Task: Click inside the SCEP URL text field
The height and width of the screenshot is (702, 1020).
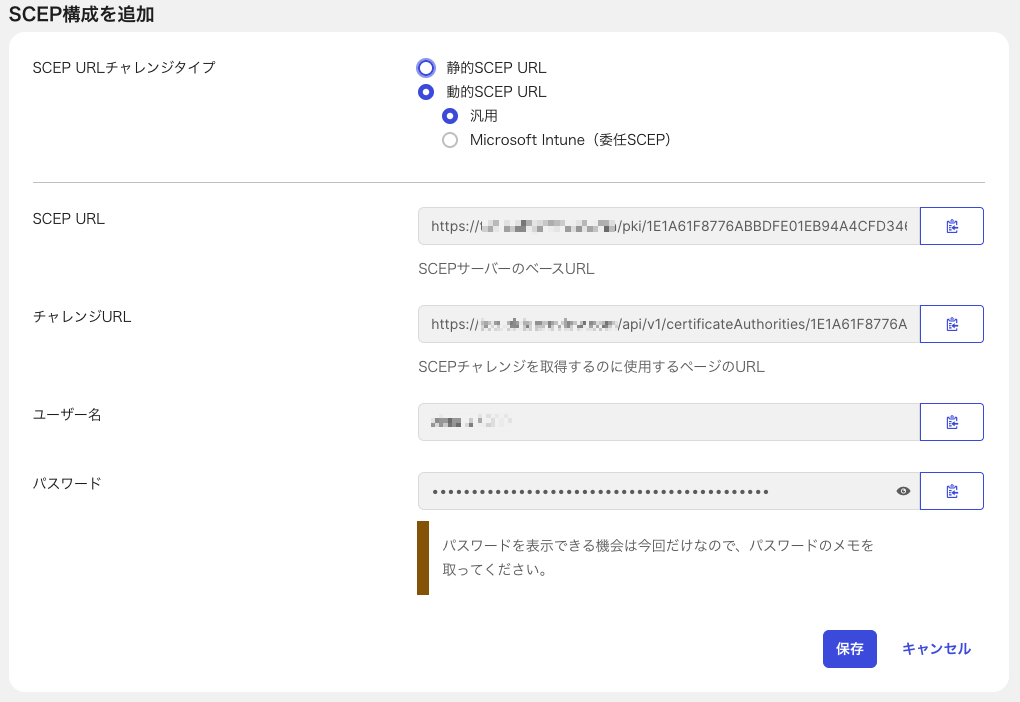Action: tap(667, 226)
